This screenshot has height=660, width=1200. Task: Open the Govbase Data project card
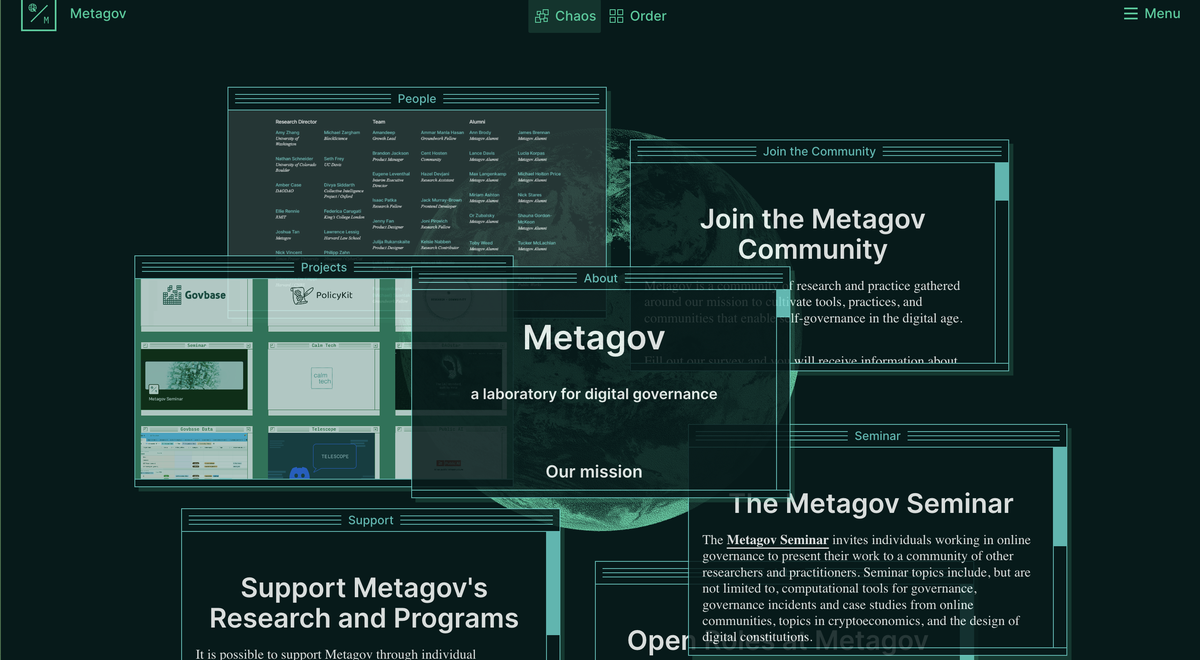tap(196, 453)
